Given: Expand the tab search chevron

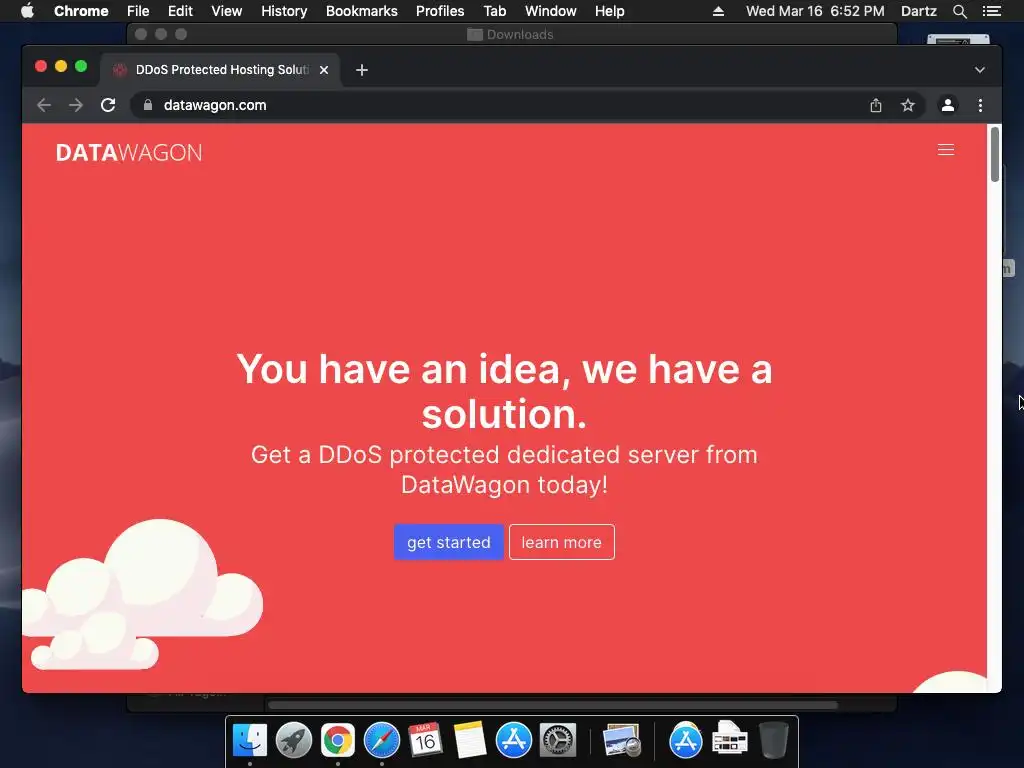Looking at the screenshot, I should [980, 70].
